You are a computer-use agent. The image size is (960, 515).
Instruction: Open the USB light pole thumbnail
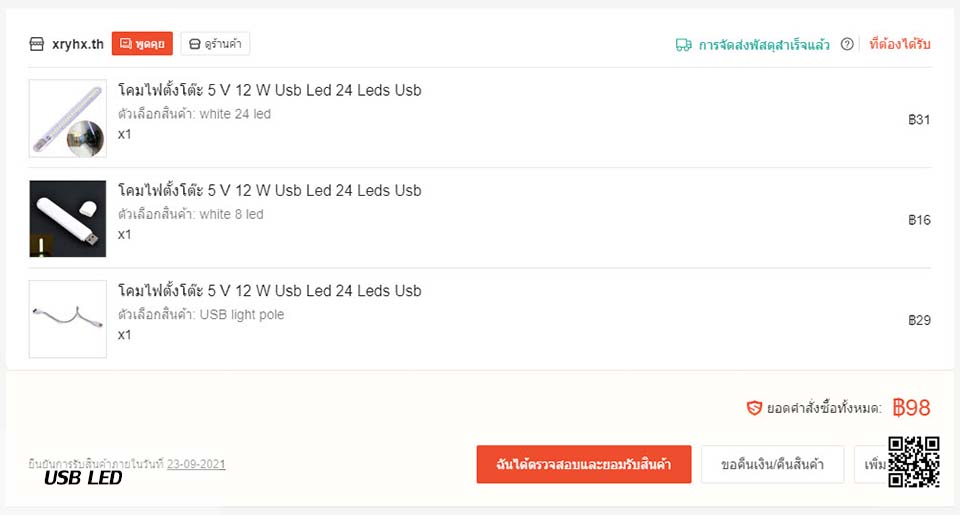(68, 319)
